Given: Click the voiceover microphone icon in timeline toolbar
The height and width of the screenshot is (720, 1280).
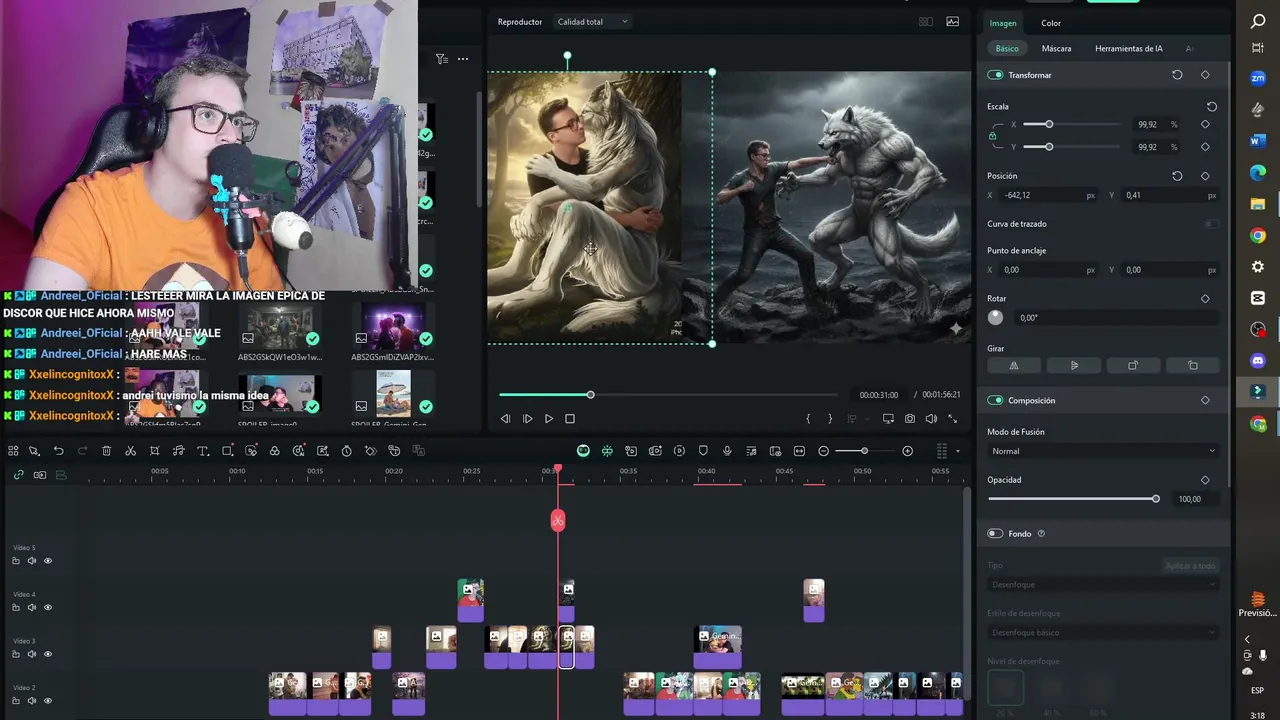Looking at the screenshot, I should (727, 451).
